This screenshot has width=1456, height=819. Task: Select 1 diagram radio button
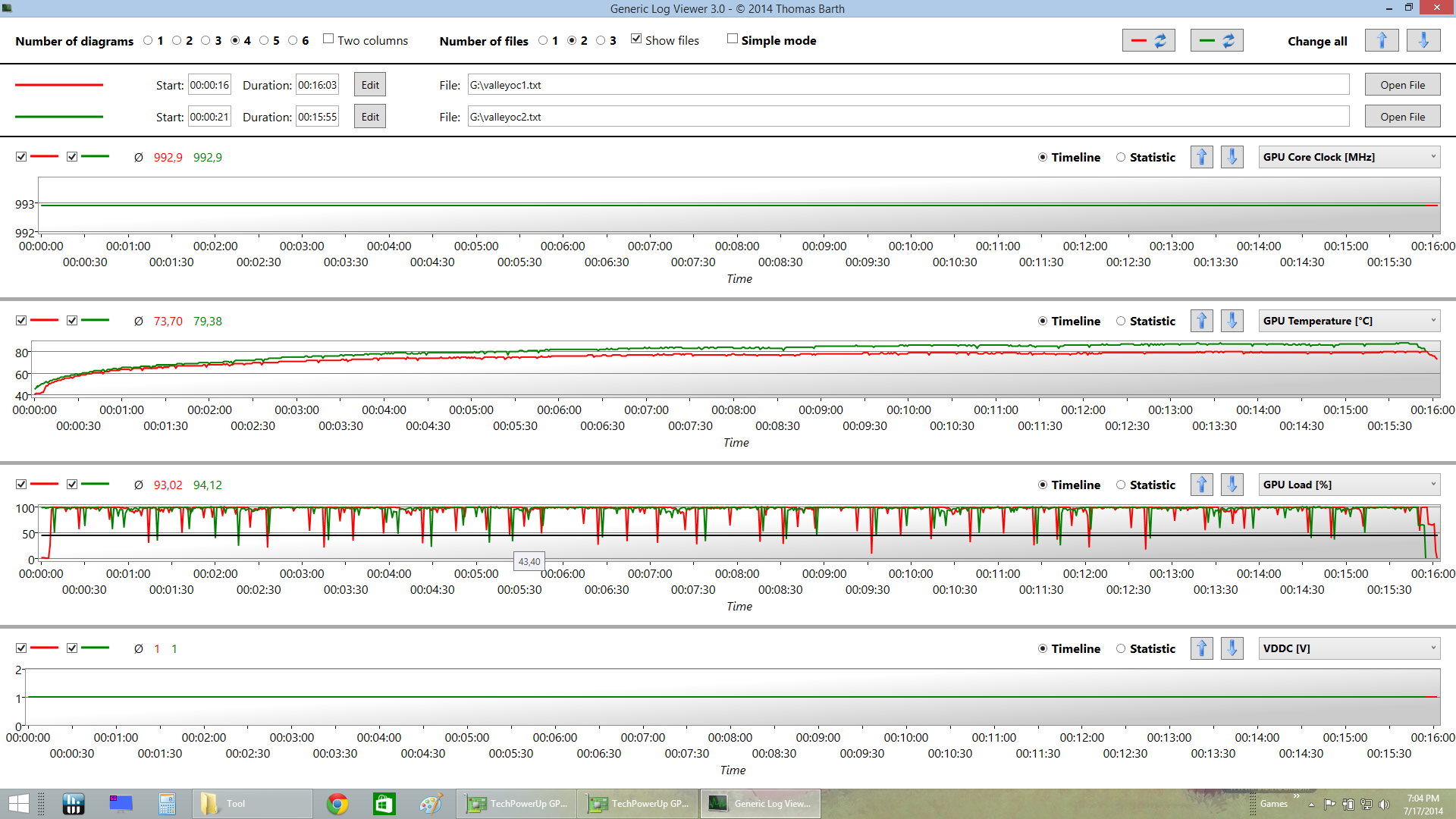pyautogui.click(x=148, y=40)
